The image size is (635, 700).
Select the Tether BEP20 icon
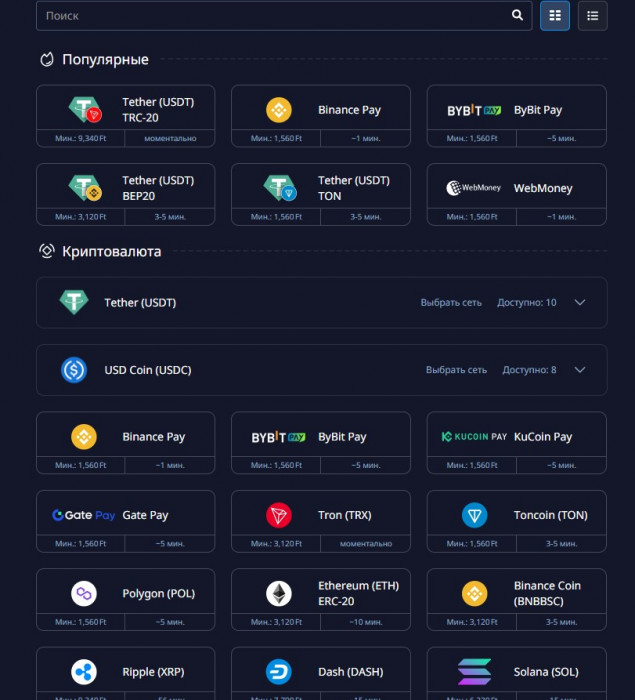(85, 188)
